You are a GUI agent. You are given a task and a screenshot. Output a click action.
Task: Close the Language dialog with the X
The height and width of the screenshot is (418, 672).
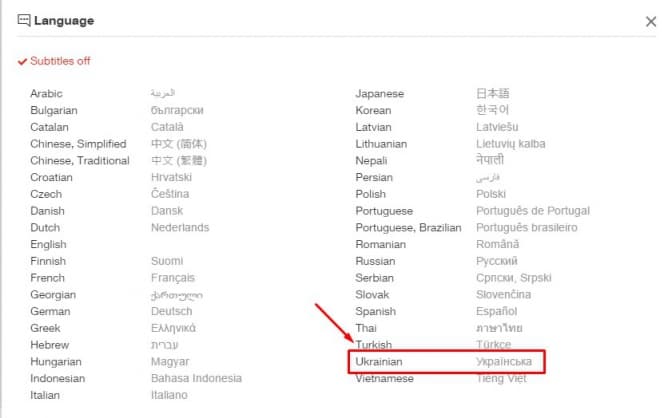coord(651,20)
